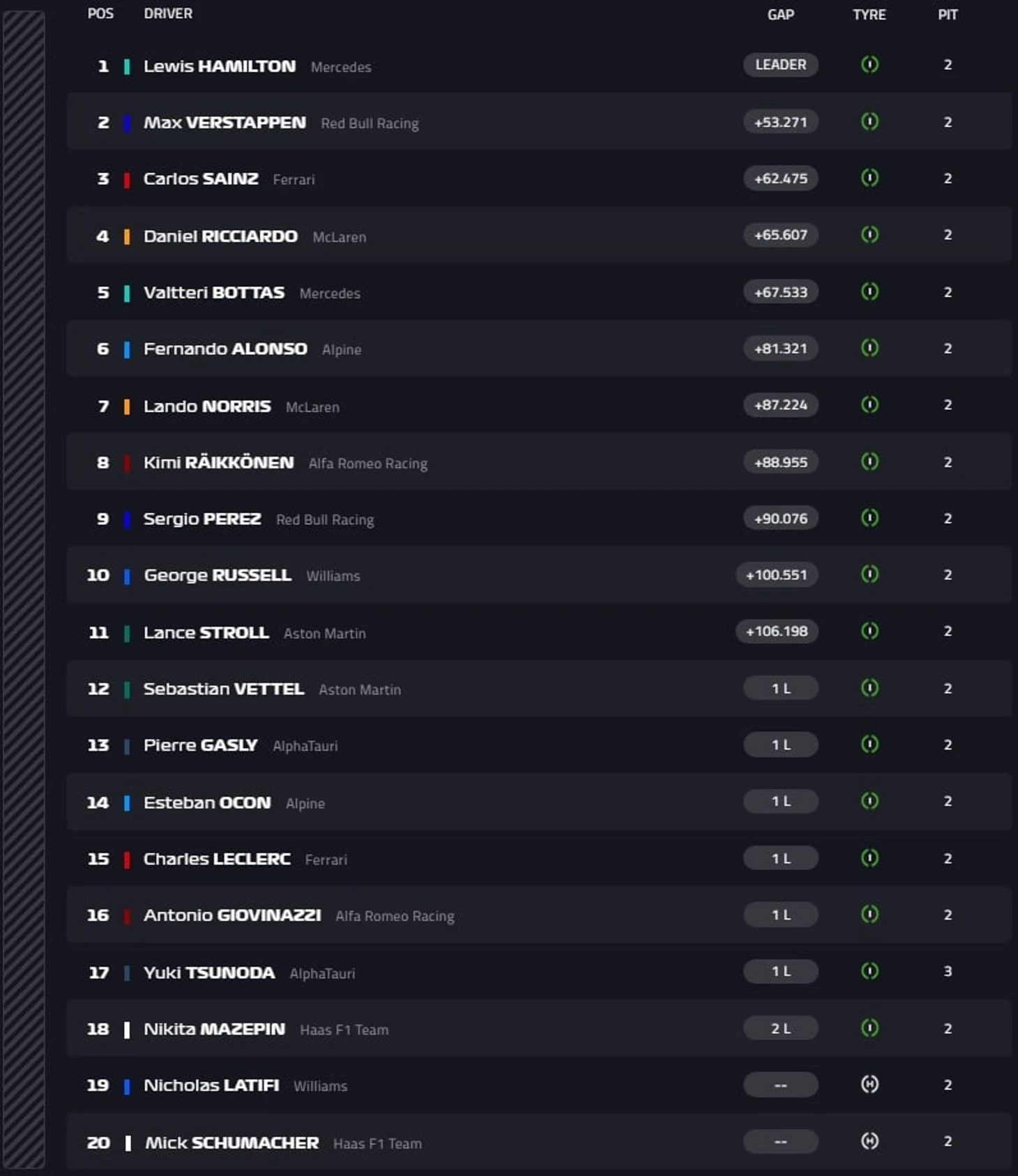Click the PIT column header
The image size is (1018, 1176).
pyautogui.click(x=948, y=15)
